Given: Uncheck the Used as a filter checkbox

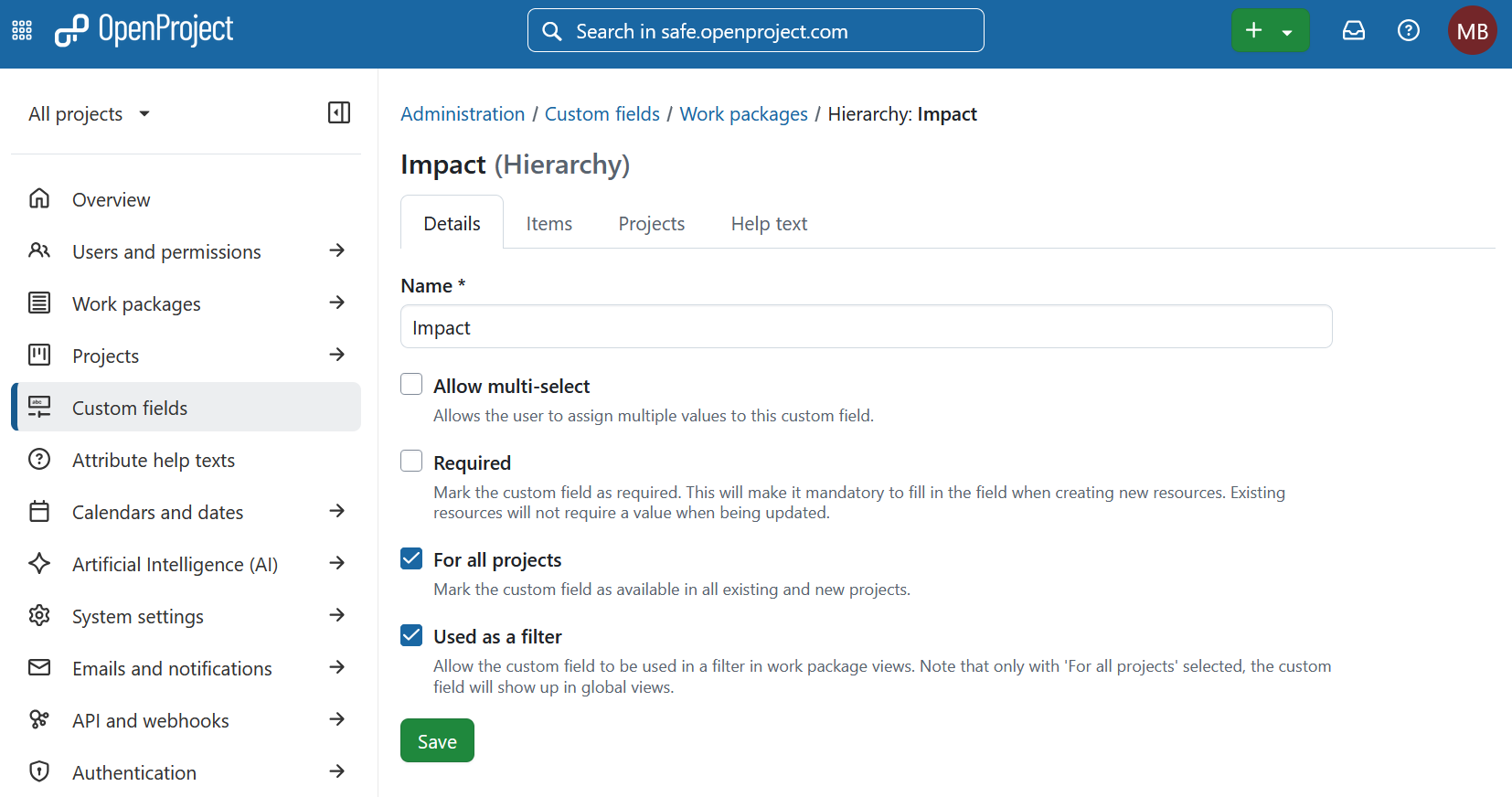Looking at the screenshot, I should coord(411,635).
